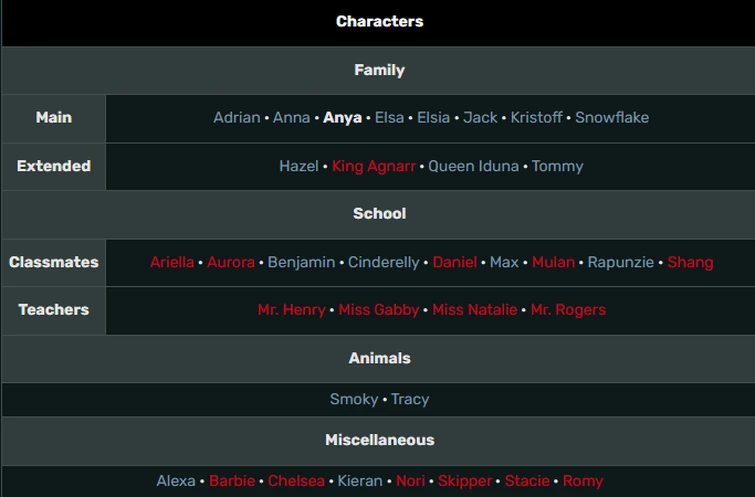Click the red King Agnarr link

(373, 166)
